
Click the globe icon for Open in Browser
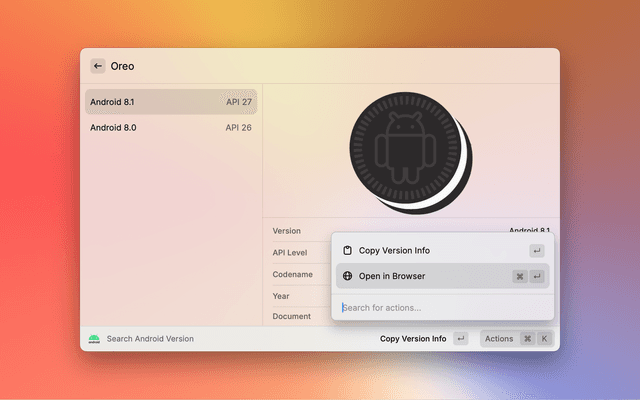coord(347,276)
